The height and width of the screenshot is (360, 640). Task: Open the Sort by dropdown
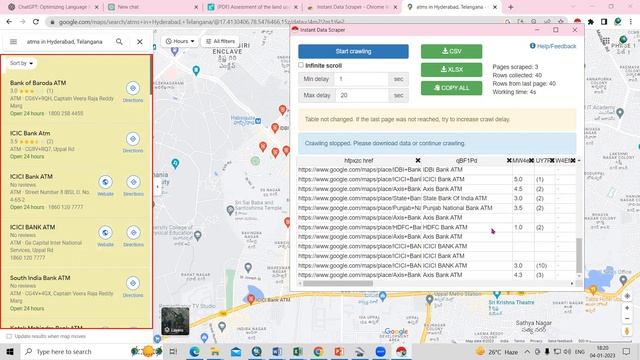click(21, 63)
